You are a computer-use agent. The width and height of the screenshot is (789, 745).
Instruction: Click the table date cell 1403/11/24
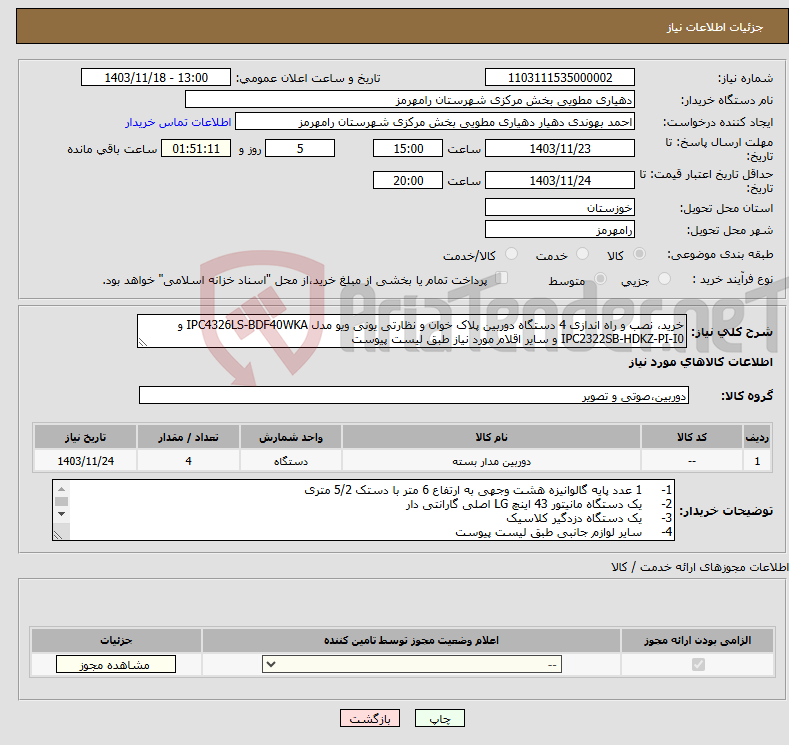tap(86, 461)
